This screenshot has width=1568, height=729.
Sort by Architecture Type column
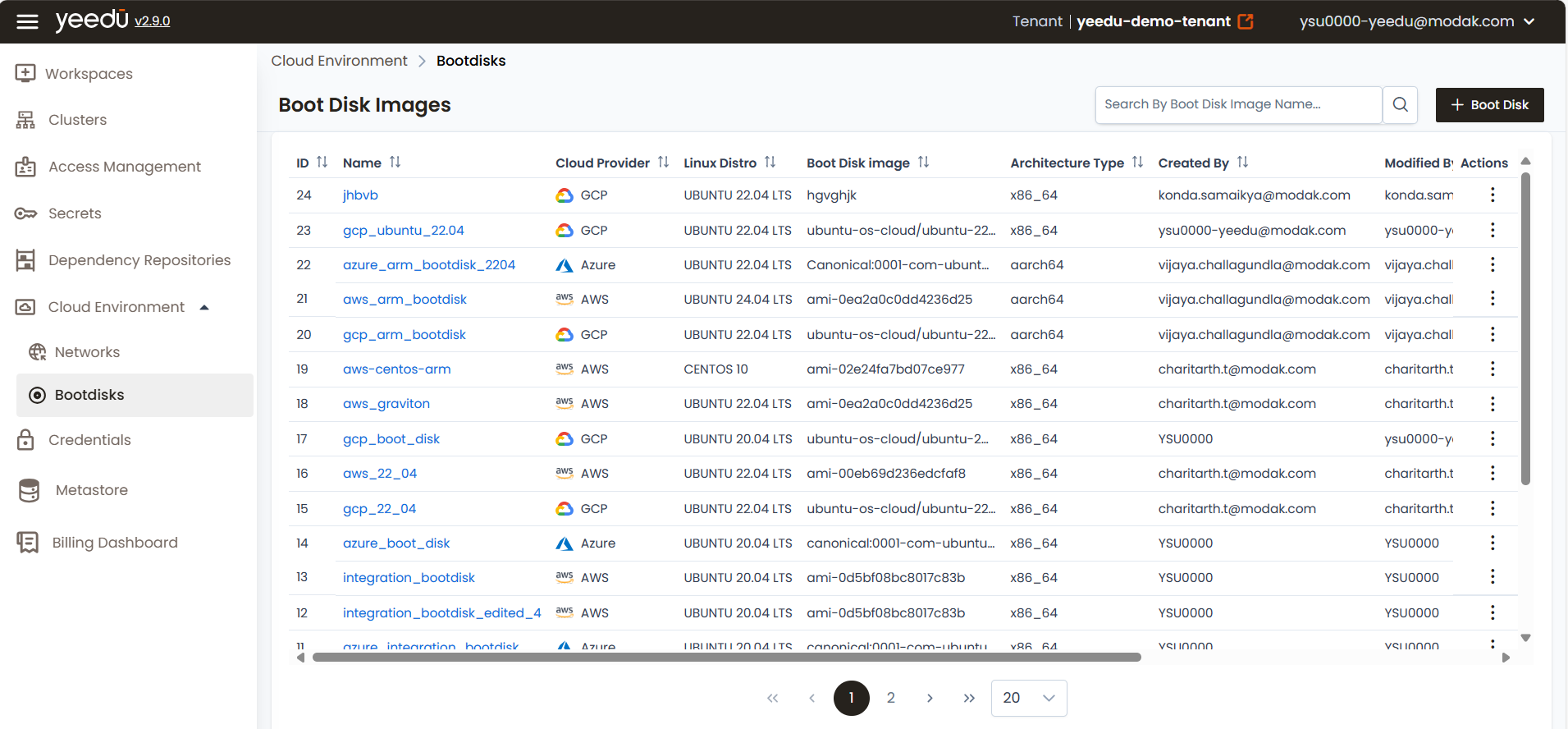point(1137,163)
